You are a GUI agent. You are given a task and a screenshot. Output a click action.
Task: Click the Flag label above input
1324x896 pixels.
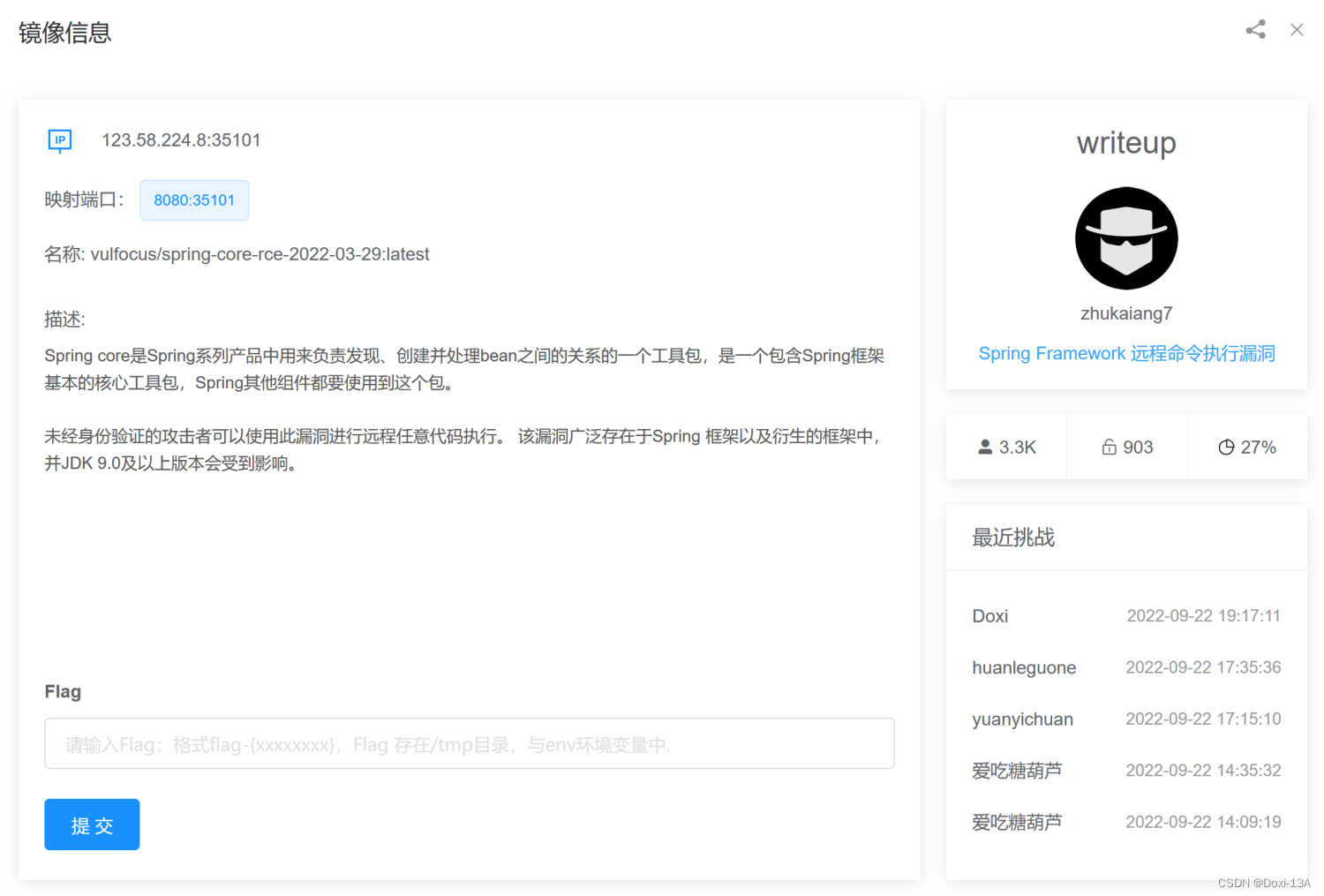click(63, 692)
